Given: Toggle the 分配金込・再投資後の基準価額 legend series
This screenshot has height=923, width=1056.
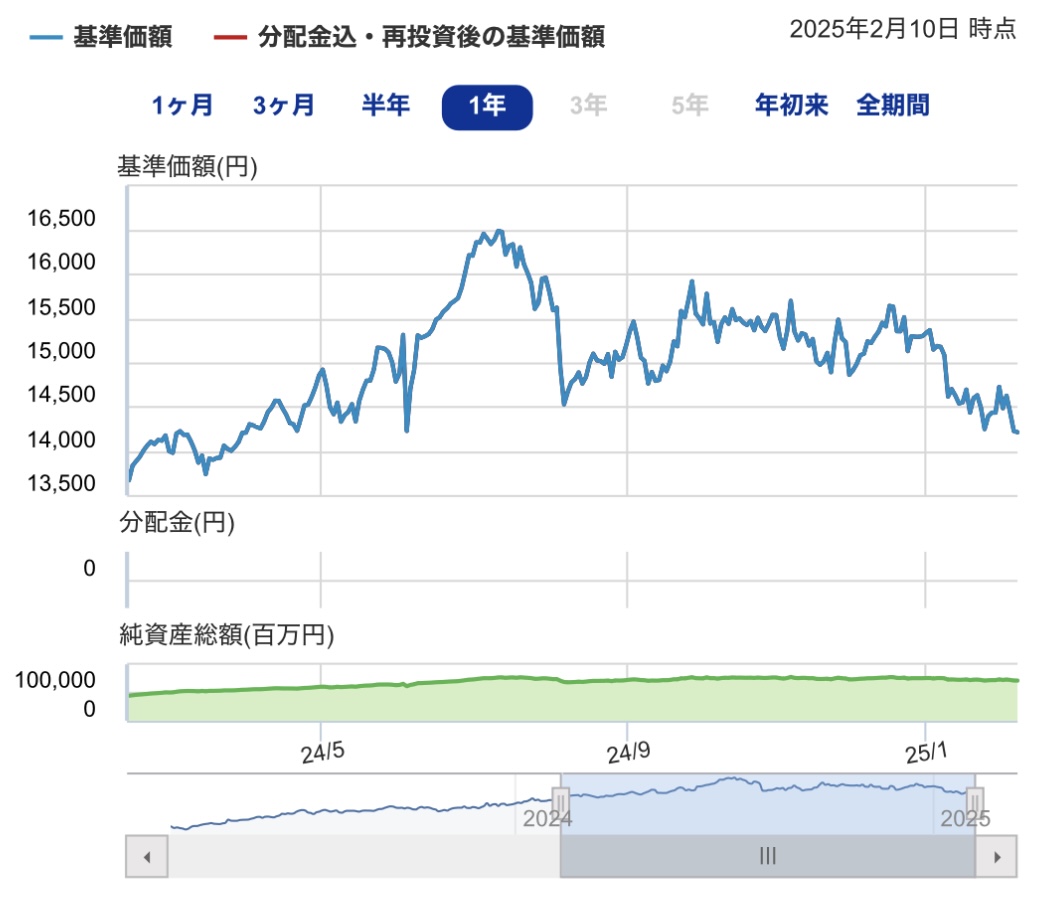Looking at the screenshot, I should 409,37.
